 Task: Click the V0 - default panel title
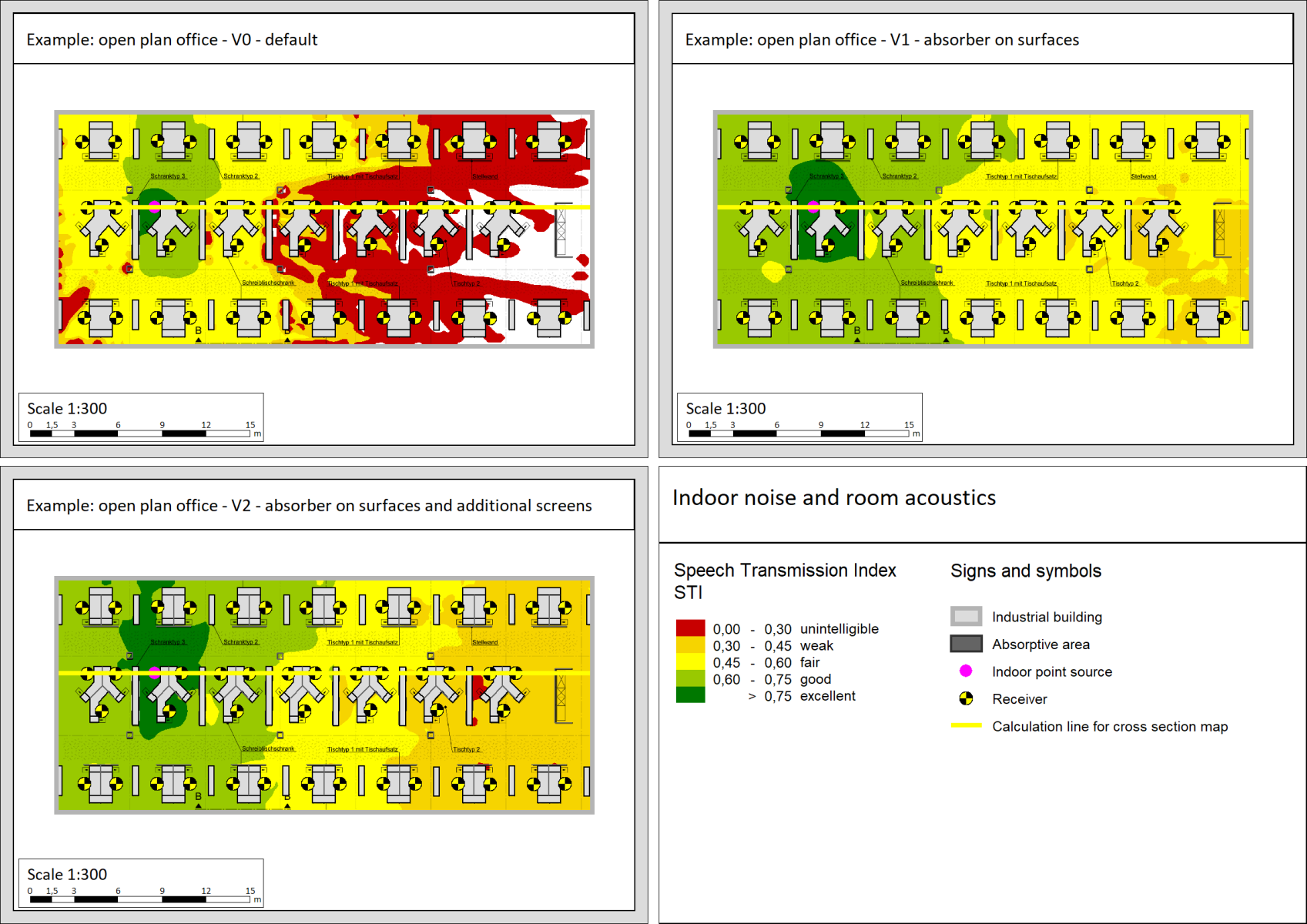172,39
